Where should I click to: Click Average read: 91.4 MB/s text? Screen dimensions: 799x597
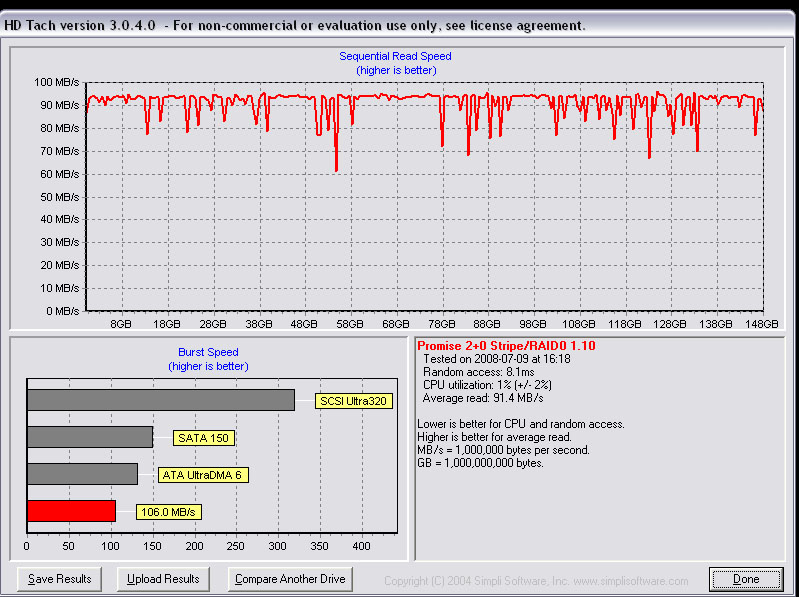tap(483, 398)
